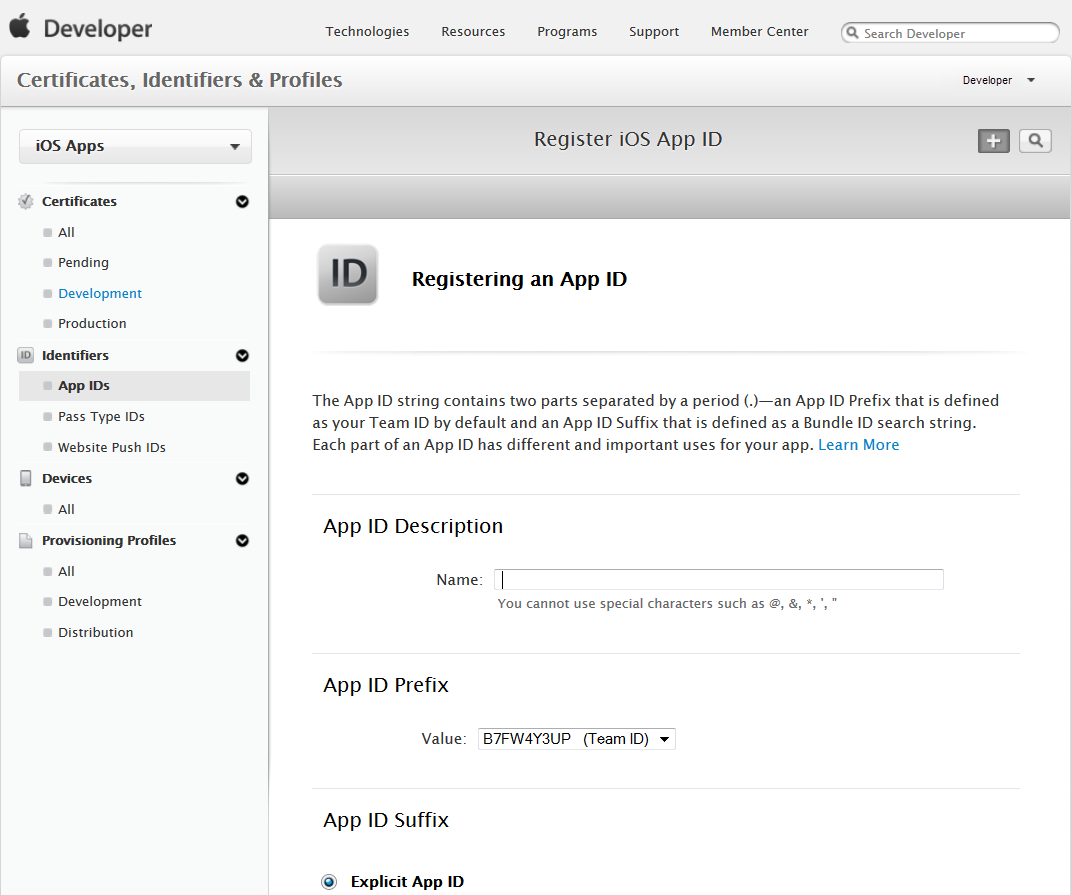
Task: Click the Provisioning Profiles section header
Action: pos(109,541)
